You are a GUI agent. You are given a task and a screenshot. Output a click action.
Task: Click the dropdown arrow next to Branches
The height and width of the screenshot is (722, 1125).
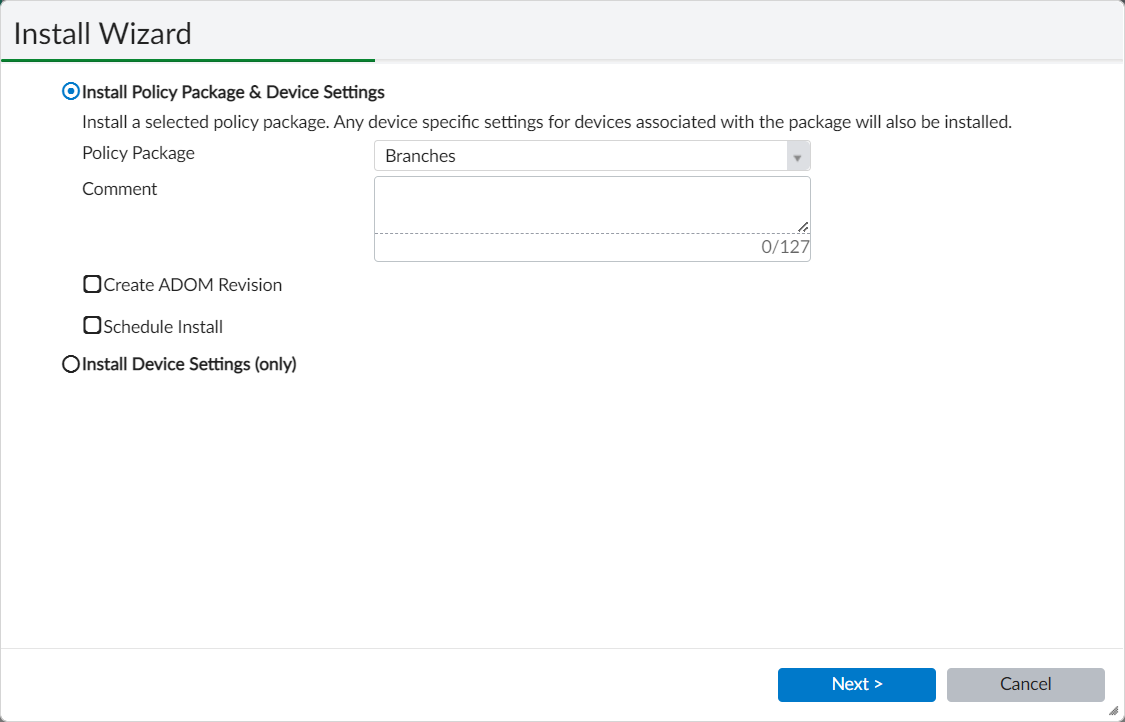pos(797,155)
